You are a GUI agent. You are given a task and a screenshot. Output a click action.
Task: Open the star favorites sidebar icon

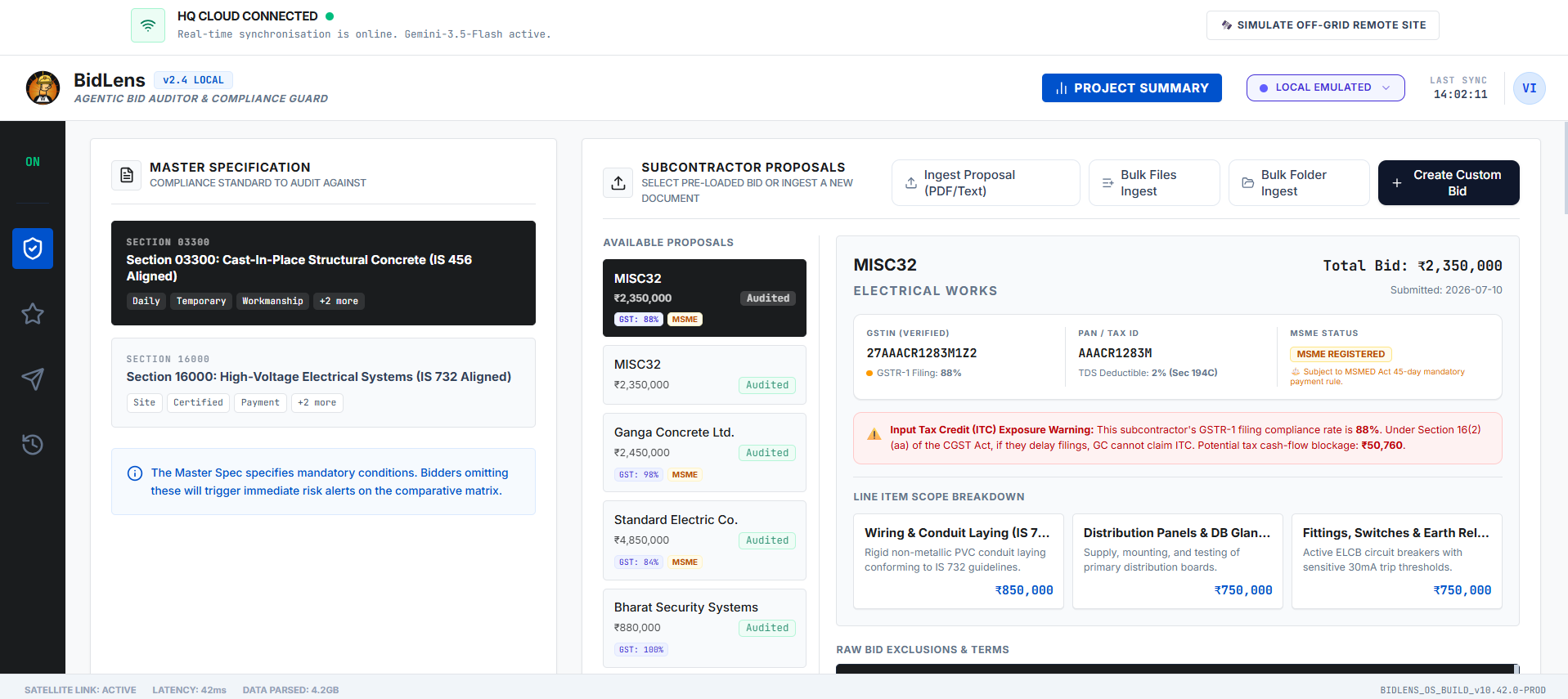click(33, 314)
